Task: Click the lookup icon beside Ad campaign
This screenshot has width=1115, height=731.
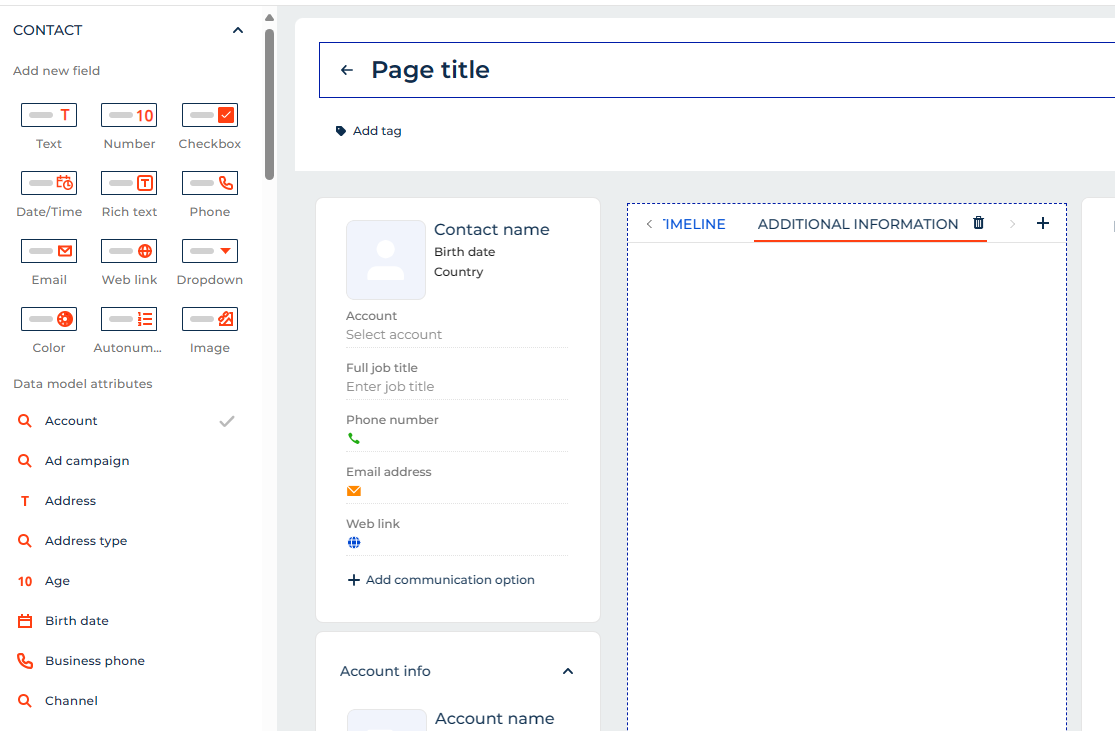Action: pos(25,461)
